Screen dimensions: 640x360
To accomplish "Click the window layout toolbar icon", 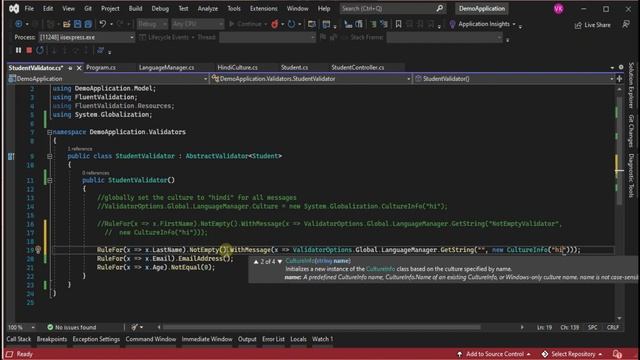I will (x=326, y=24).
